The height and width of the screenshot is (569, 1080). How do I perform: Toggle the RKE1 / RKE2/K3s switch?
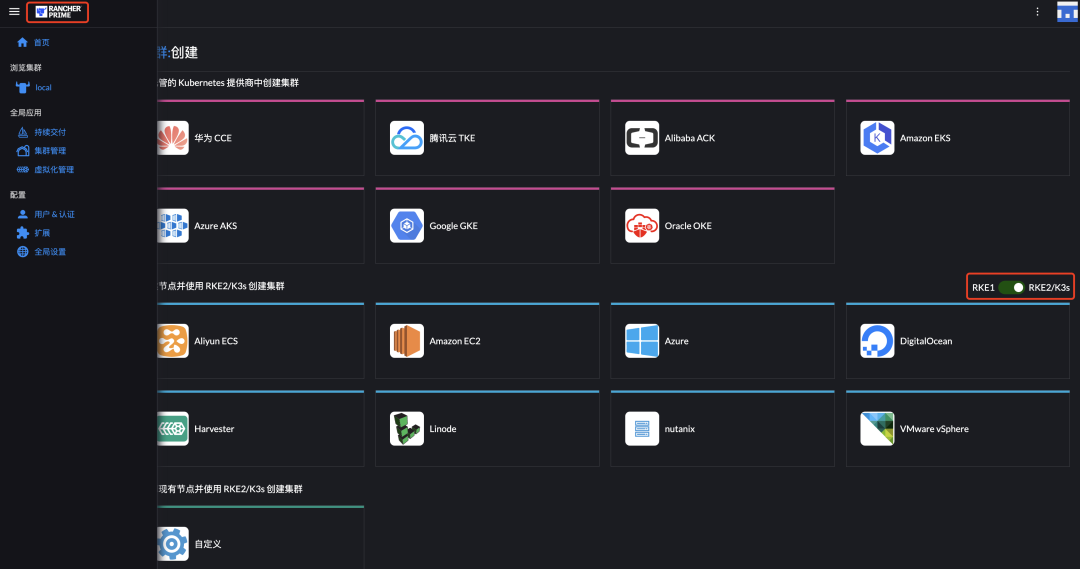(1012, 287)
